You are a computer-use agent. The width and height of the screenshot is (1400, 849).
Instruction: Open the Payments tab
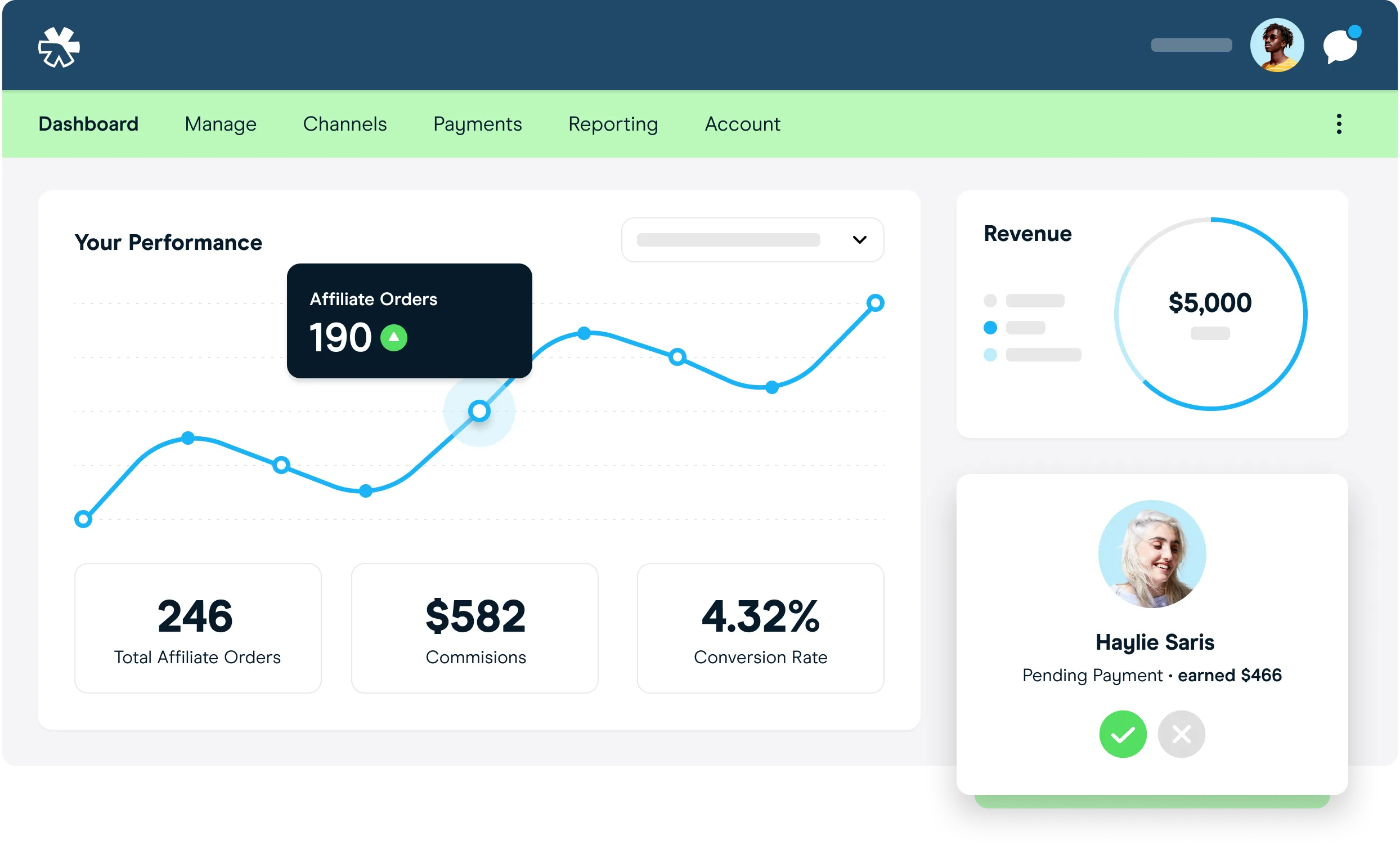[x=477, y=123]
